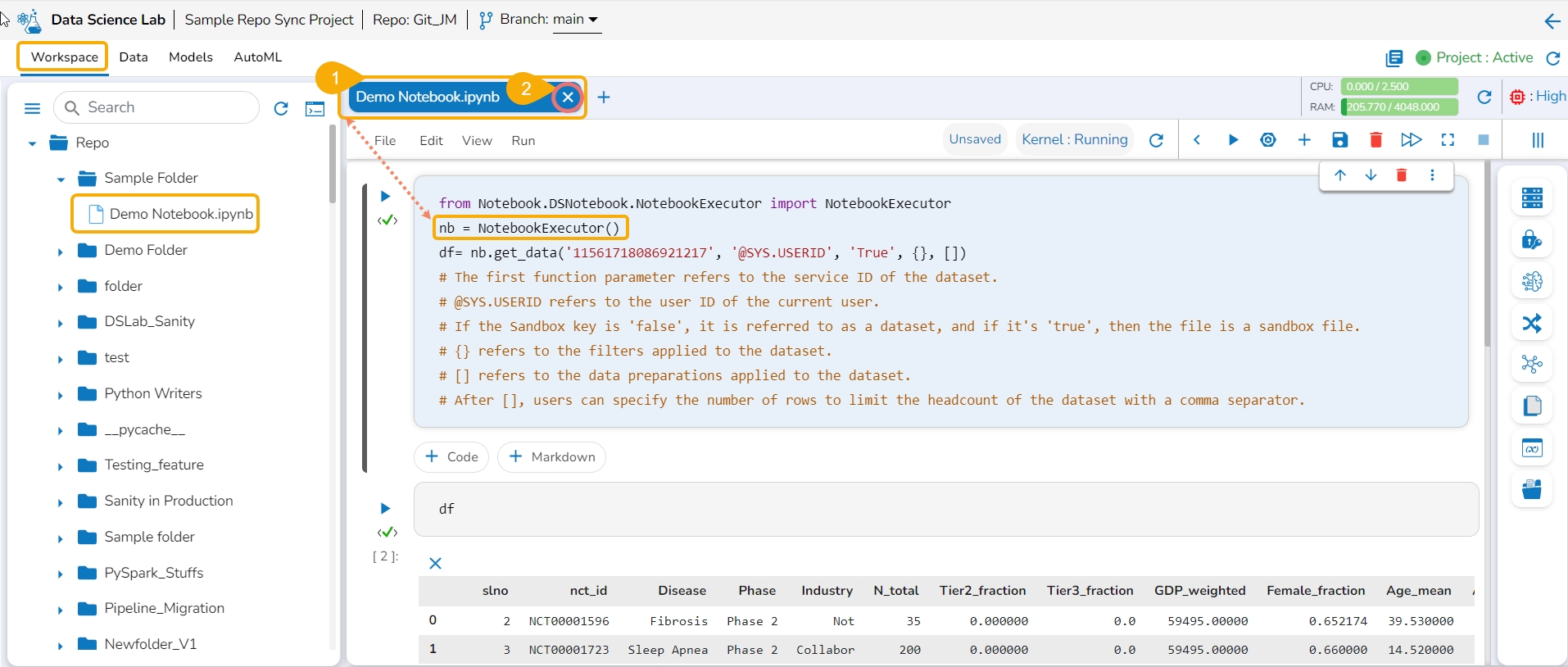Open the Run menu
This screenshot has width=1568, height=667.
tap(523, 141)
